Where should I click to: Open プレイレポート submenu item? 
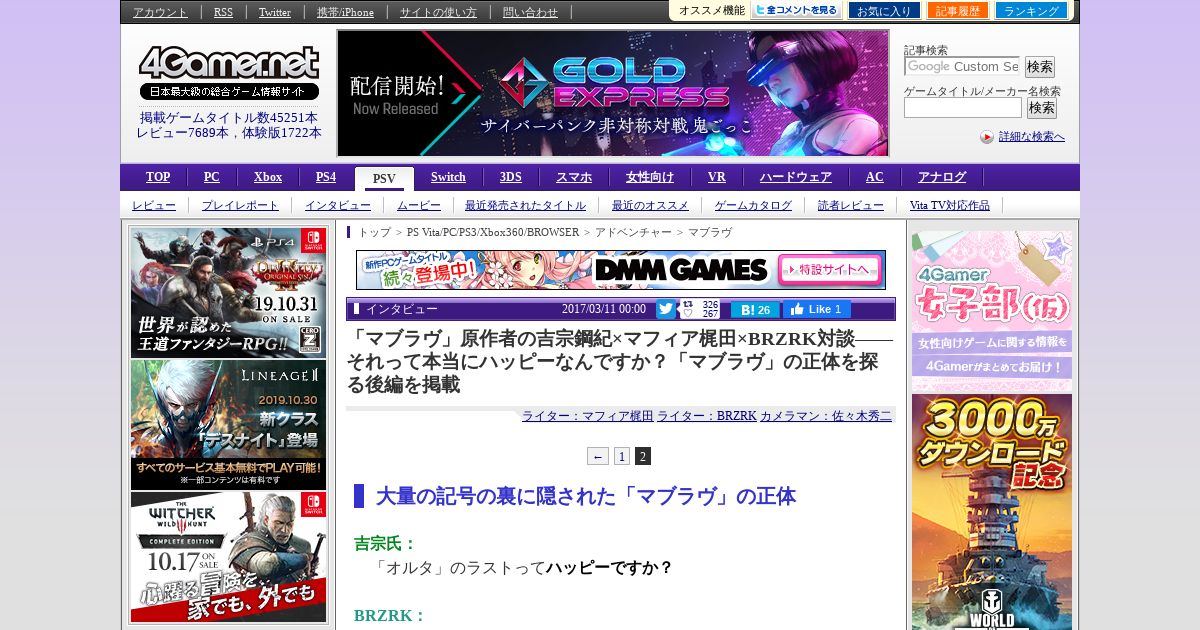point(240,205)
